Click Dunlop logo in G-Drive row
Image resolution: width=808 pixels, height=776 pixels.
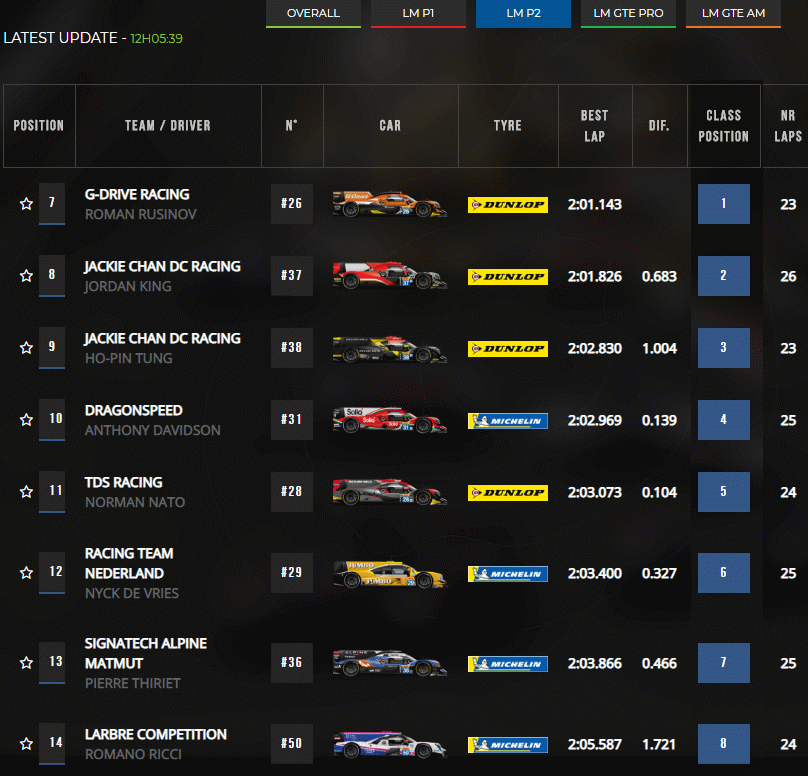click(x=507, y=205)
